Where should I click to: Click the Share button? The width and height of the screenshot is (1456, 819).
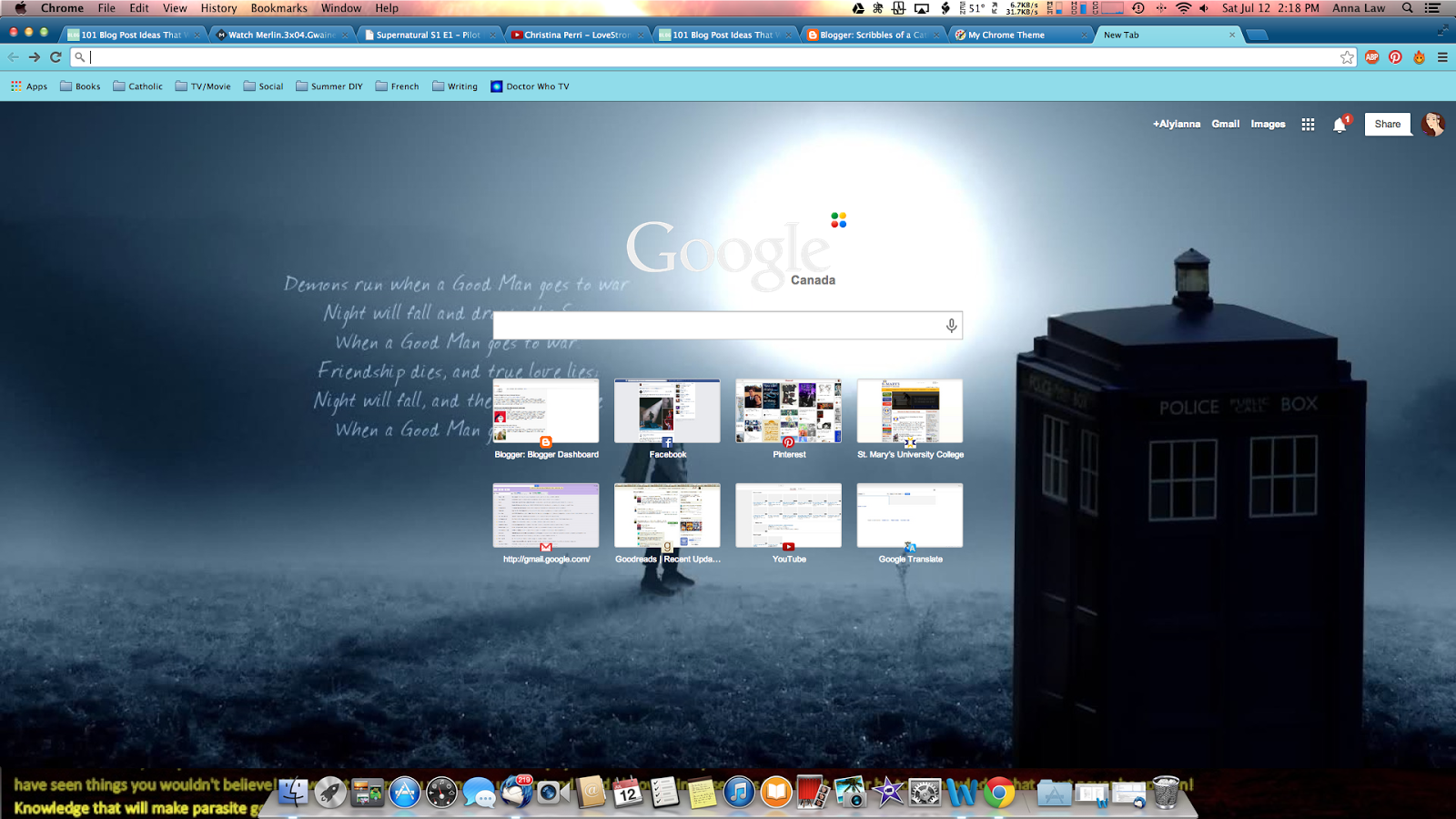click(x=1388, y=125)
